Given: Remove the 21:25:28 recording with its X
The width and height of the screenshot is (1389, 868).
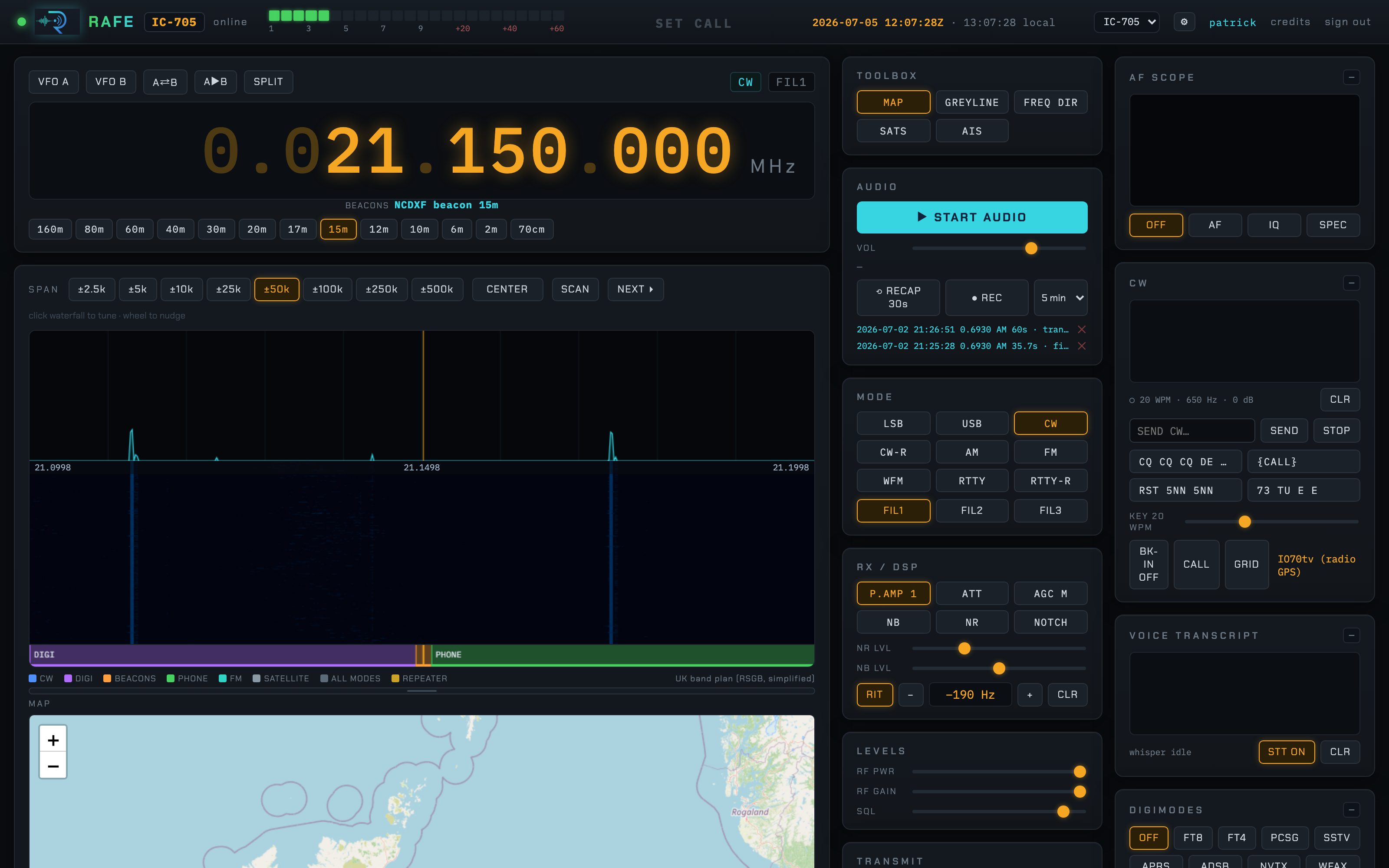Looking at the screenshot, I should click(1081, 346).
